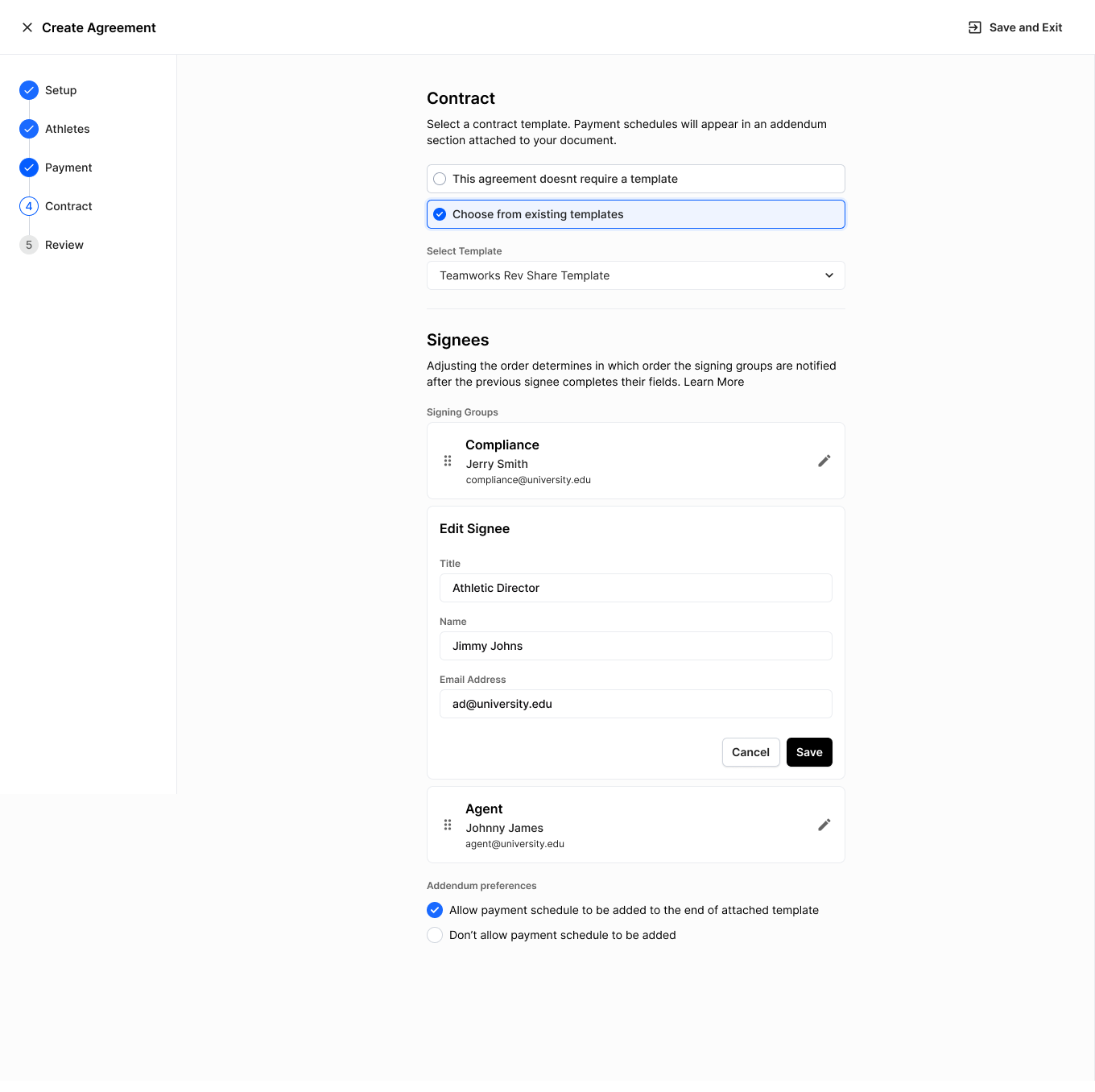Save the edited signee
Screen dimensions: 1095x1092
coord(809,752)
